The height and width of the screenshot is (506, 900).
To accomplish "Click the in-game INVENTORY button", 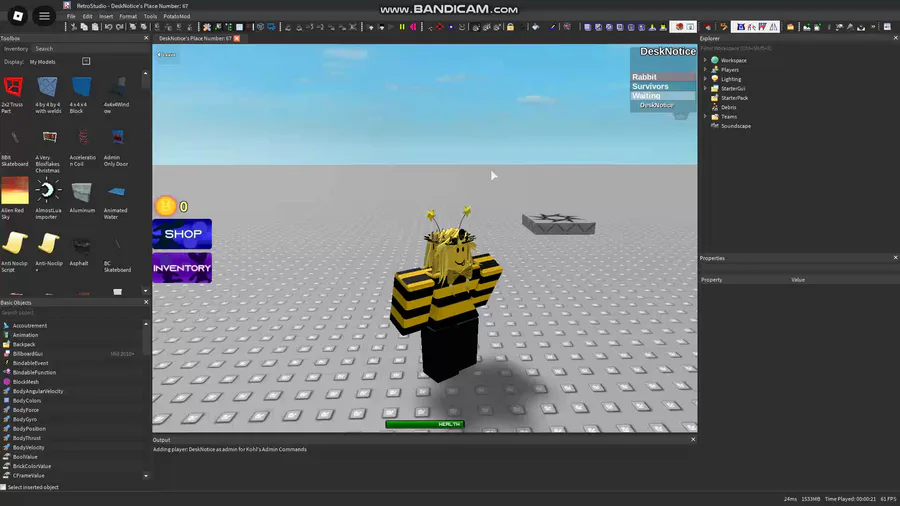I will coord(182,268).
